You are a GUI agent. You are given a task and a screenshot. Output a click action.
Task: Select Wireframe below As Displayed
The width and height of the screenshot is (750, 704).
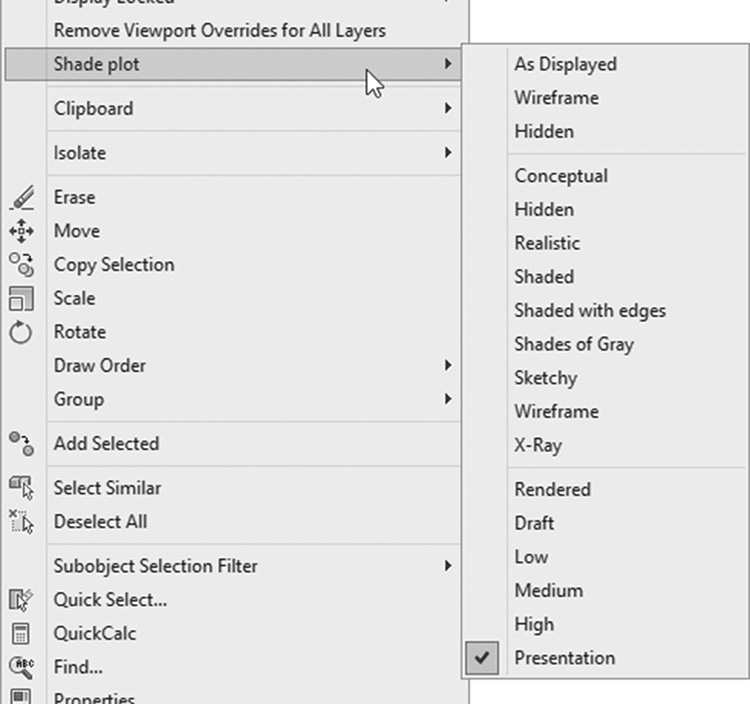[x=605, y=98]
